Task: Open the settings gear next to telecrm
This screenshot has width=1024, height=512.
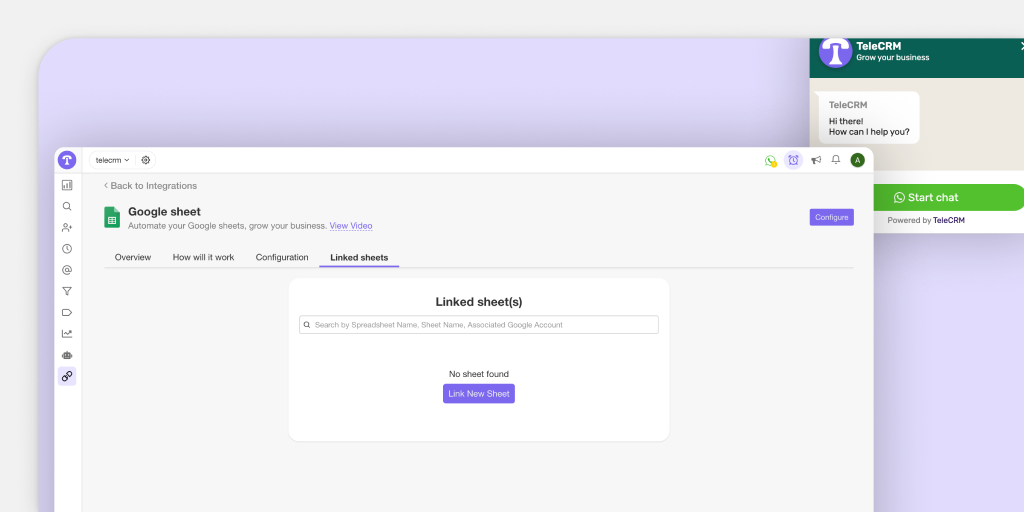Action: click(146, 160)
